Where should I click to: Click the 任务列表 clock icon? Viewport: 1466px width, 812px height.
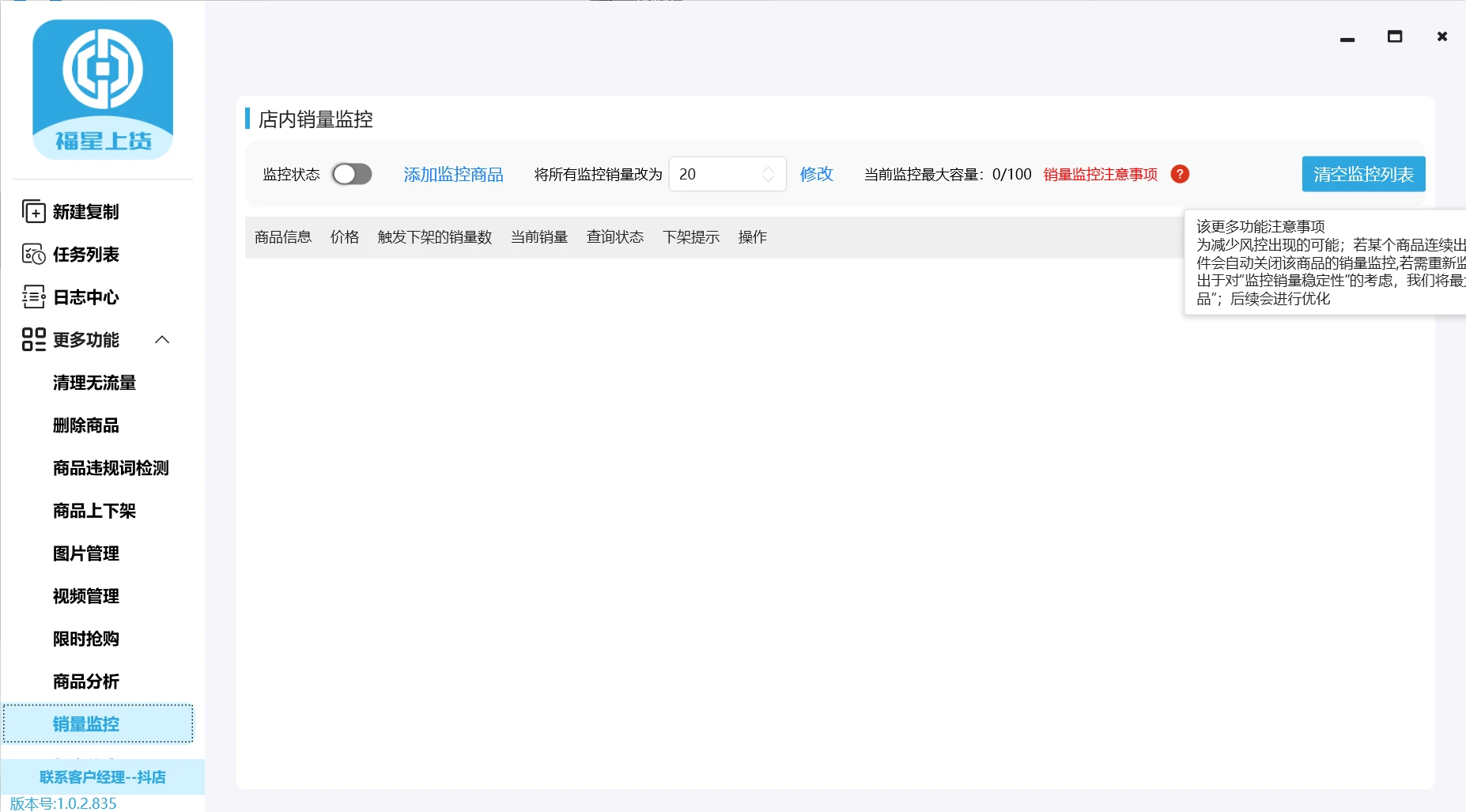click(x=34, y=255)
